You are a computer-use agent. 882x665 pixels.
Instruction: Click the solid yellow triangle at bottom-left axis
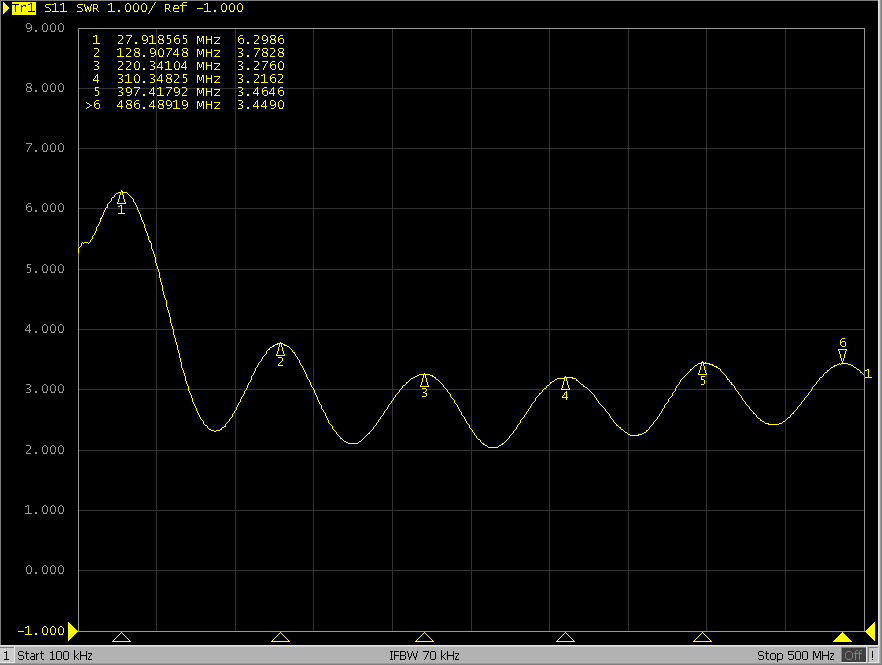point(73,632)
